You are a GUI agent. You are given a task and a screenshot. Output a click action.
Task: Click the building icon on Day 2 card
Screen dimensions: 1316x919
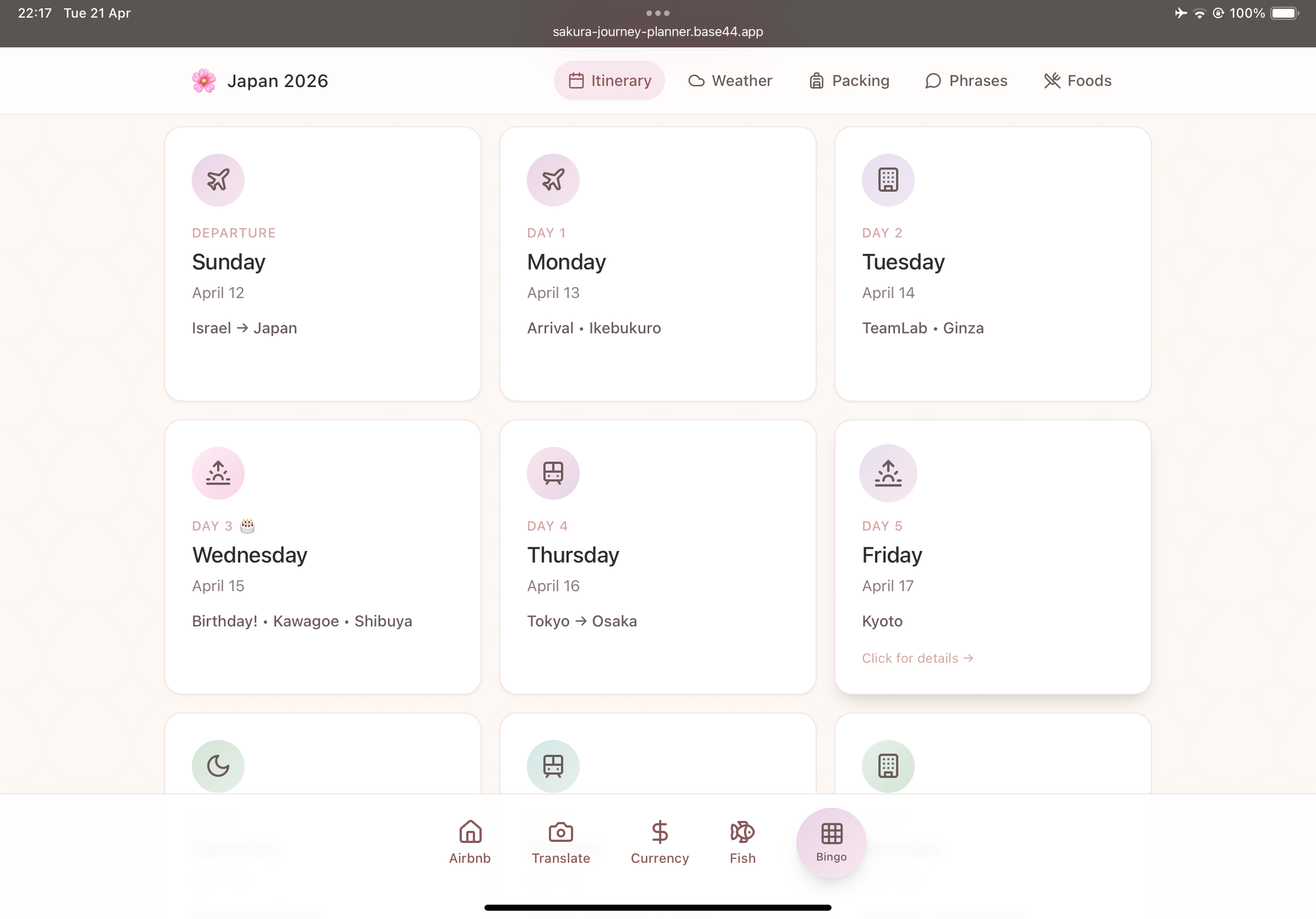pos(888,180)
